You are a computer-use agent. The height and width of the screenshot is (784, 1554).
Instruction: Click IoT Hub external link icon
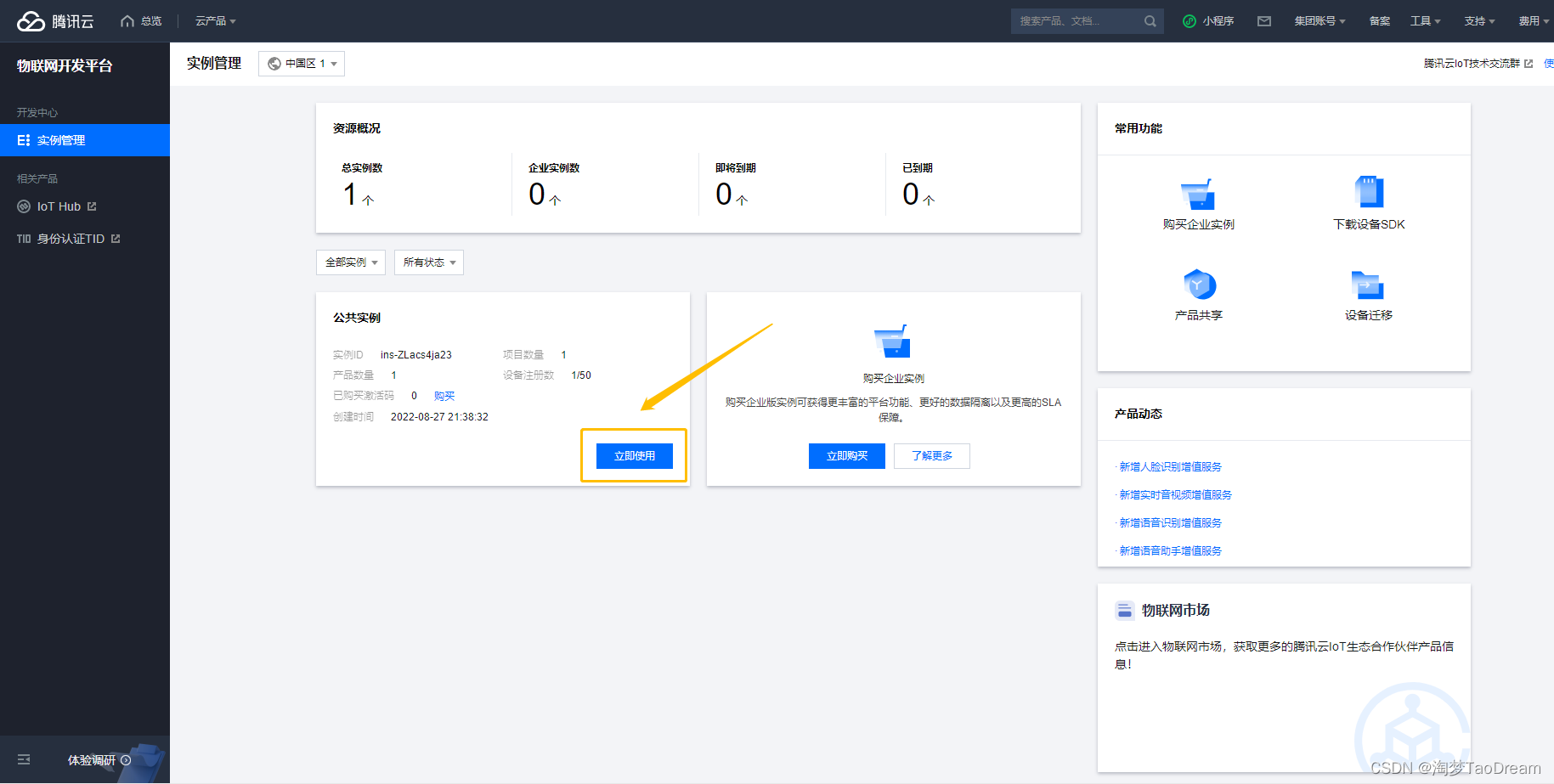point(92,206)
